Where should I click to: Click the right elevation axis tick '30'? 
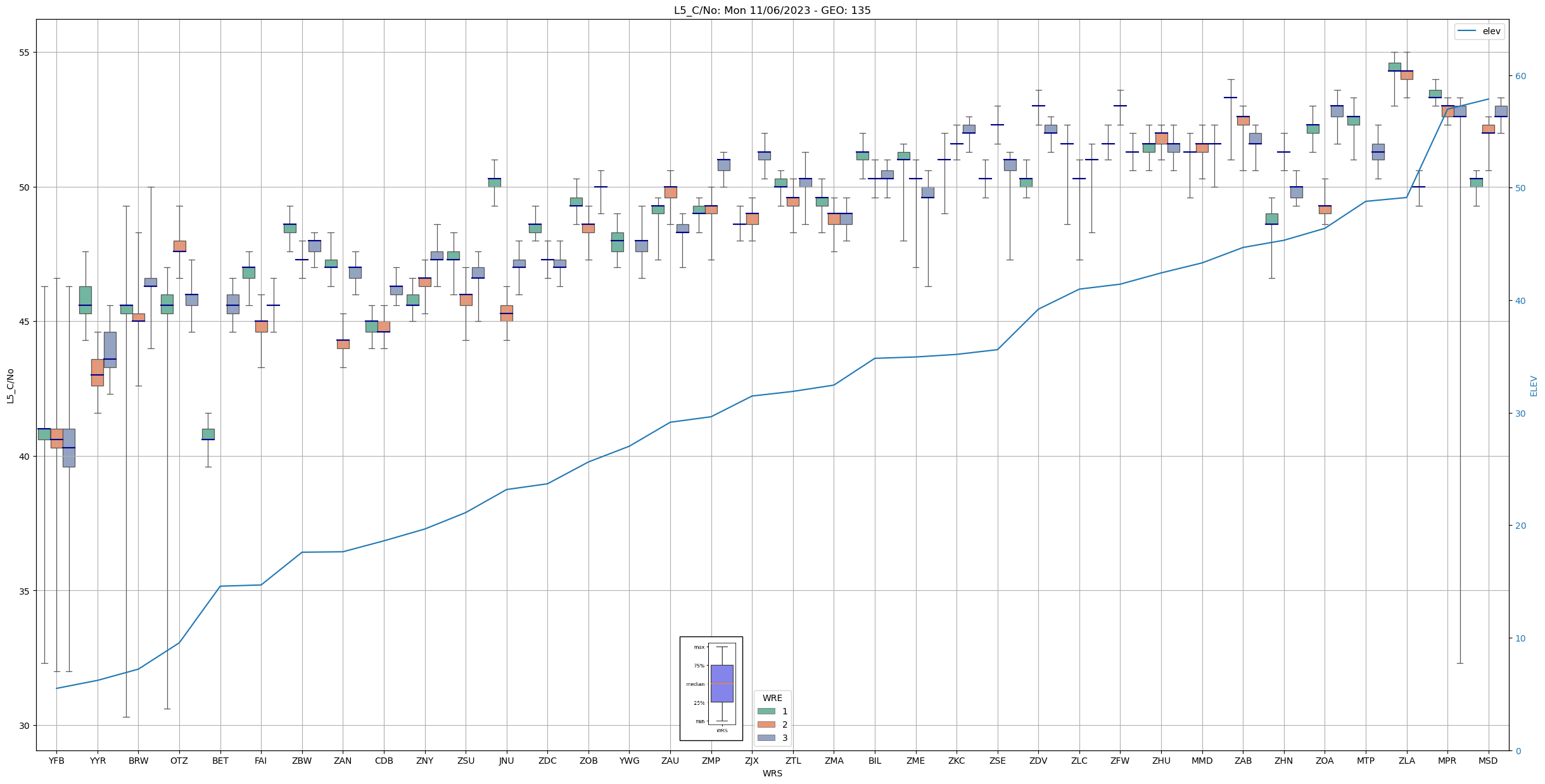tap(1520, 414)
